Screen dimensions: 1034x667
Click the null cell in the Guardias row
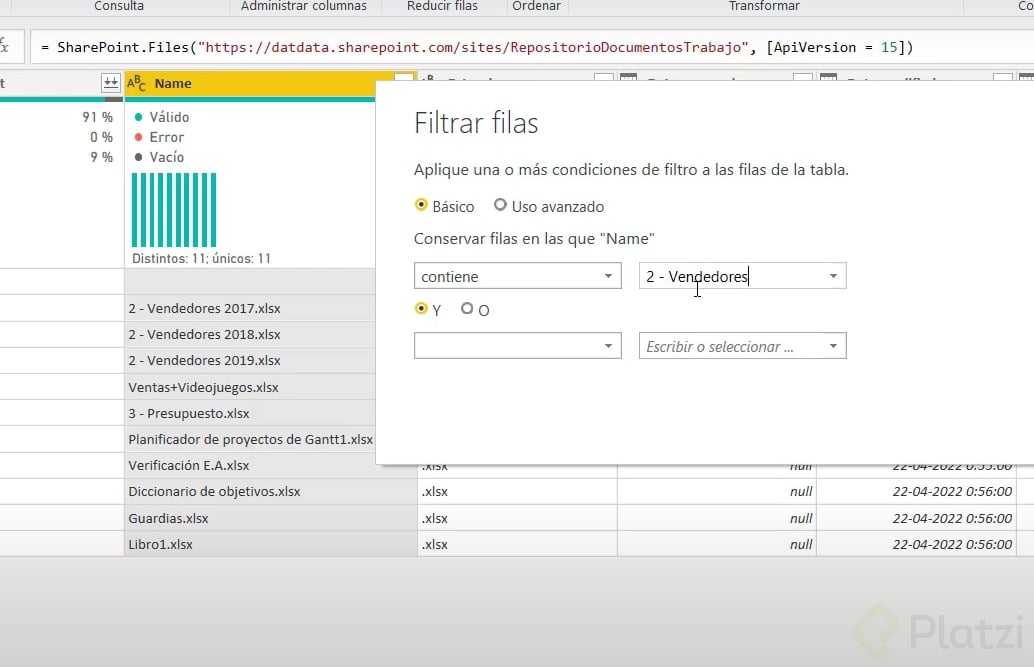tap(717, 518)
